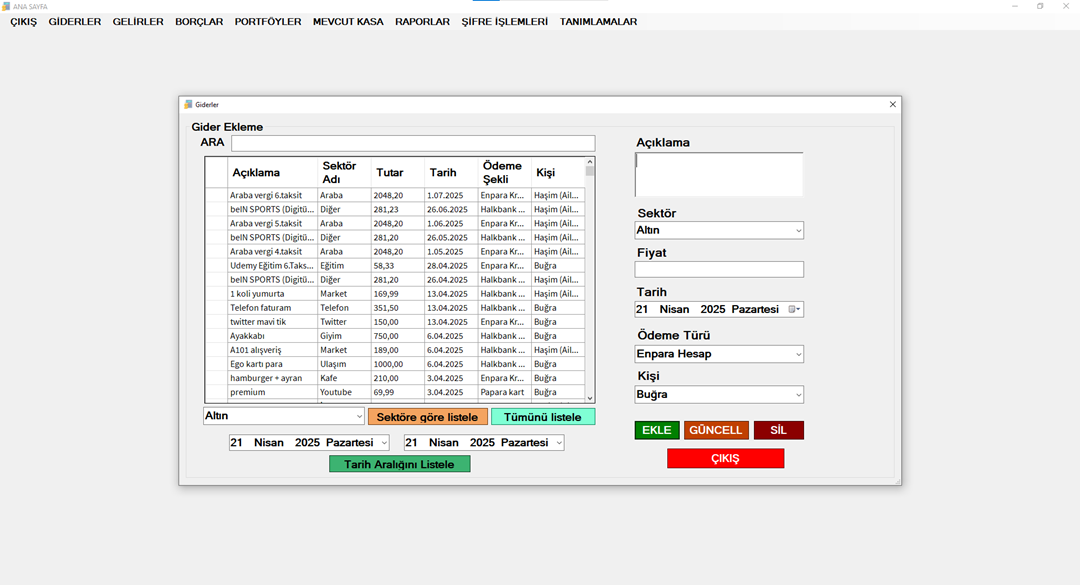This screenshot has height=585, width=1080.
Task: Open the GİDERLER menu
Action: point(75,22)
